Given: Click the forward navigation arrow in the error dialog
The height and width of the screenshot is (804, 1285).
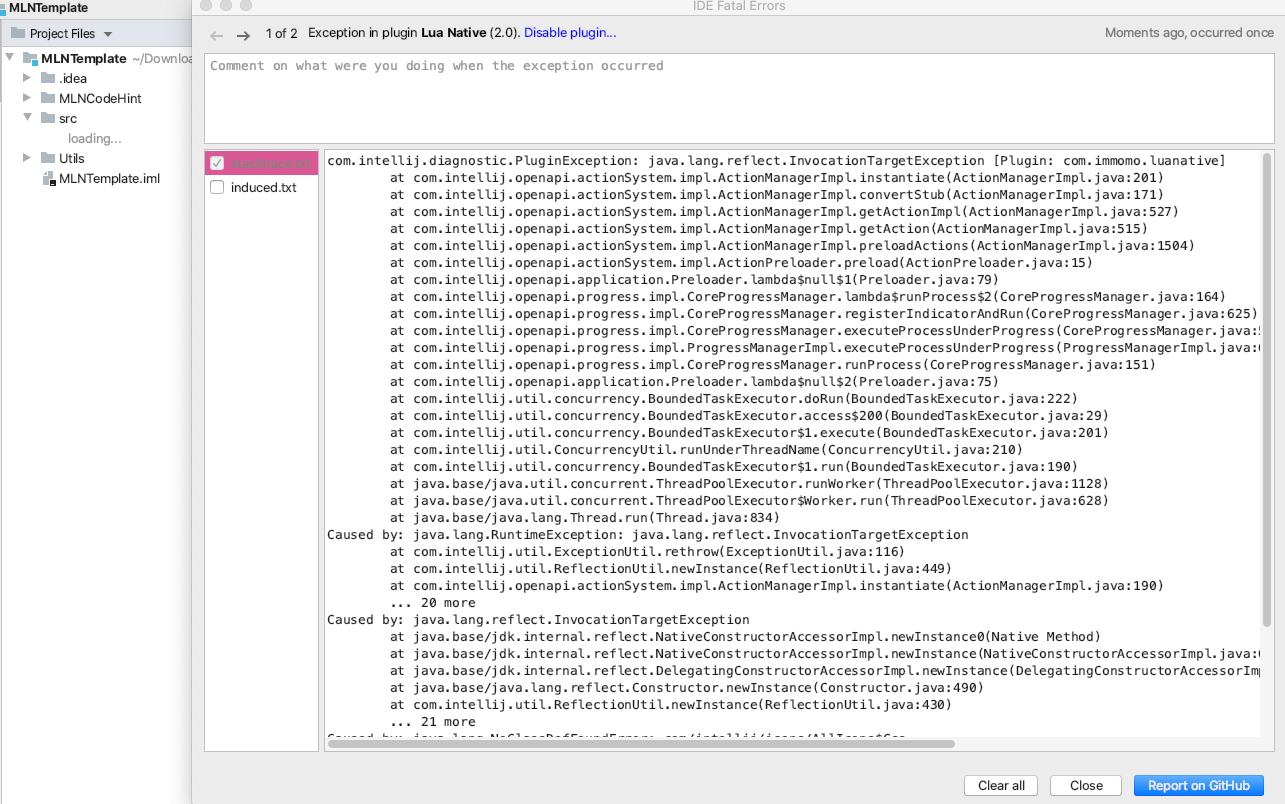Looking at the screenshot, I should [241, 33].
